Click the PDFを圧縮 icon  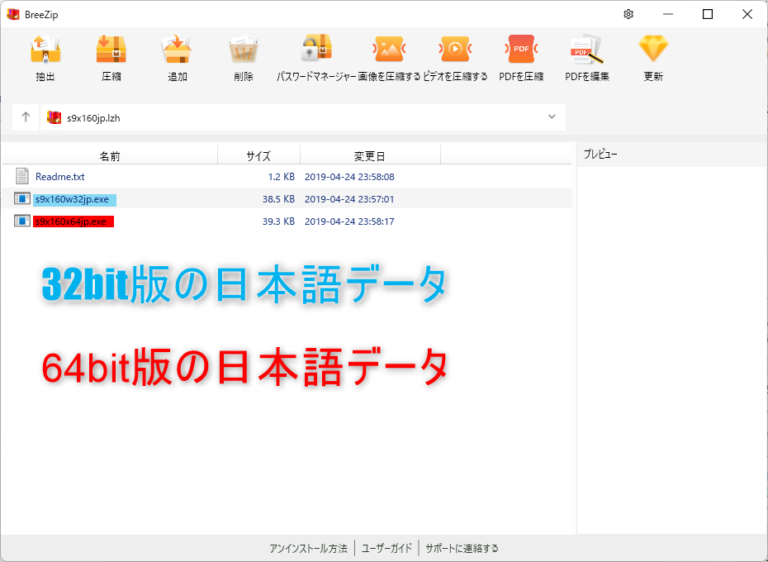pyautogui.click(x=521, y=50)
